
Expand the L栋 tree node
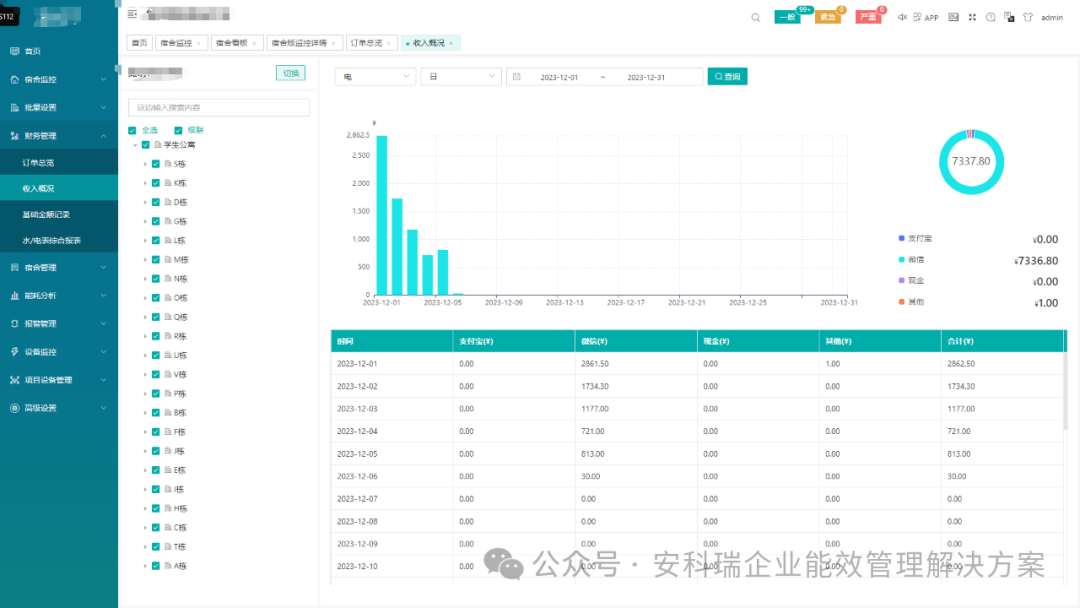click(x=145, y=240)
